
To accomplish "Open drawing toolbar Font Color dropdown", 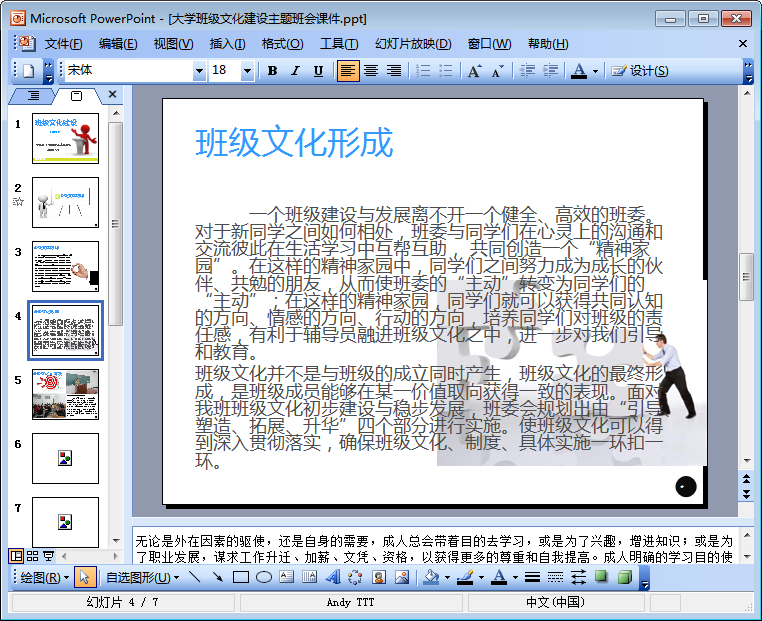I will pyautogui.click(x=515, y=578).
